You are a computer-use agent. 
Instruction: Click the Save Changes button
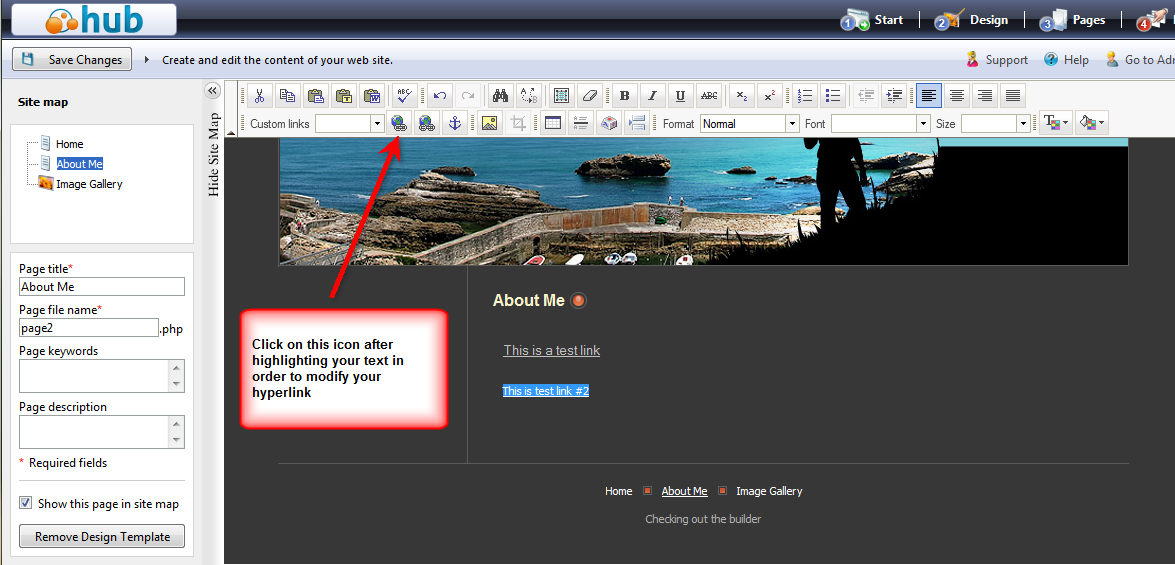pyautogui.click(x=72, y=60)
